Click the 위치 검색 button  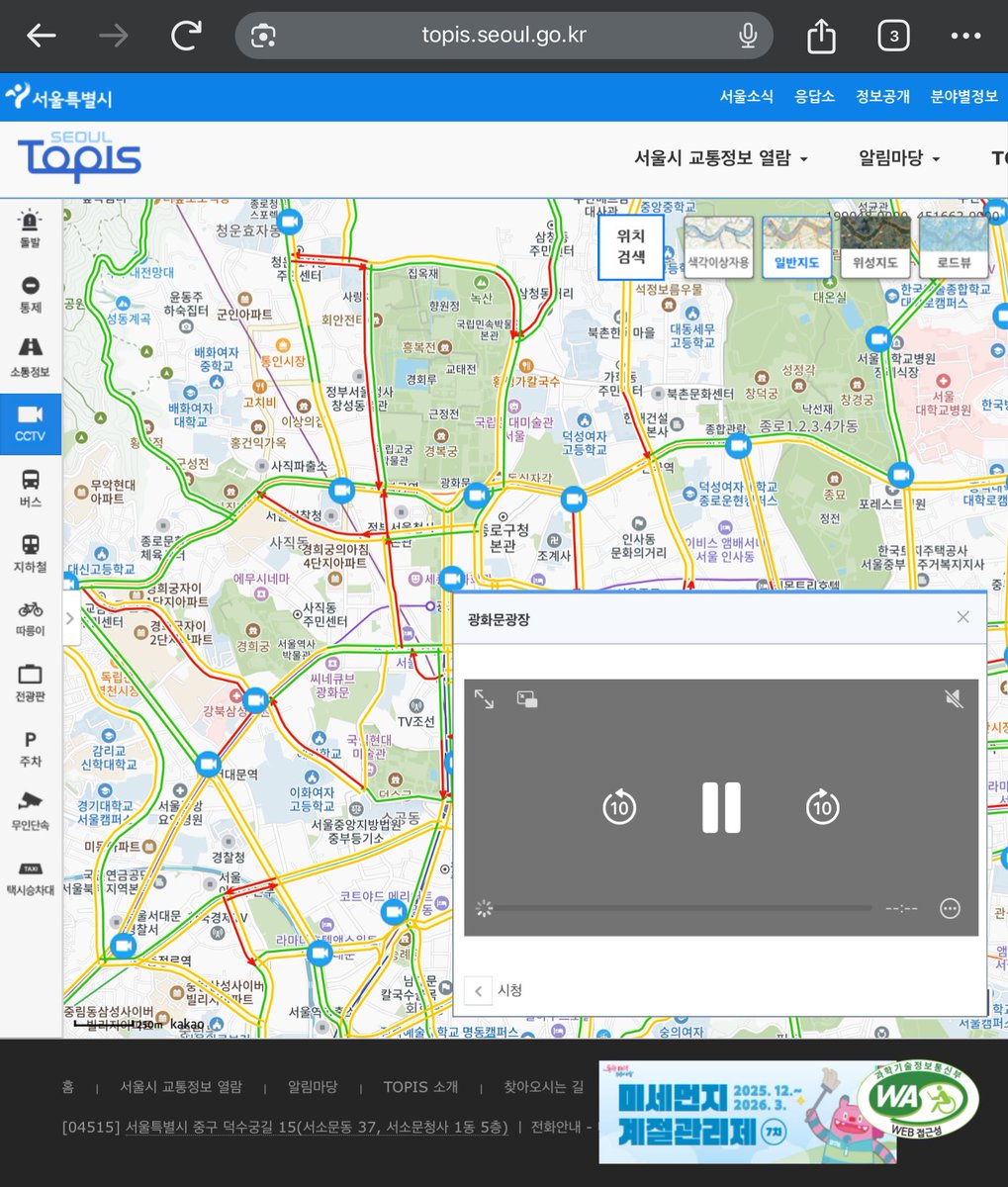pos(631,247)
